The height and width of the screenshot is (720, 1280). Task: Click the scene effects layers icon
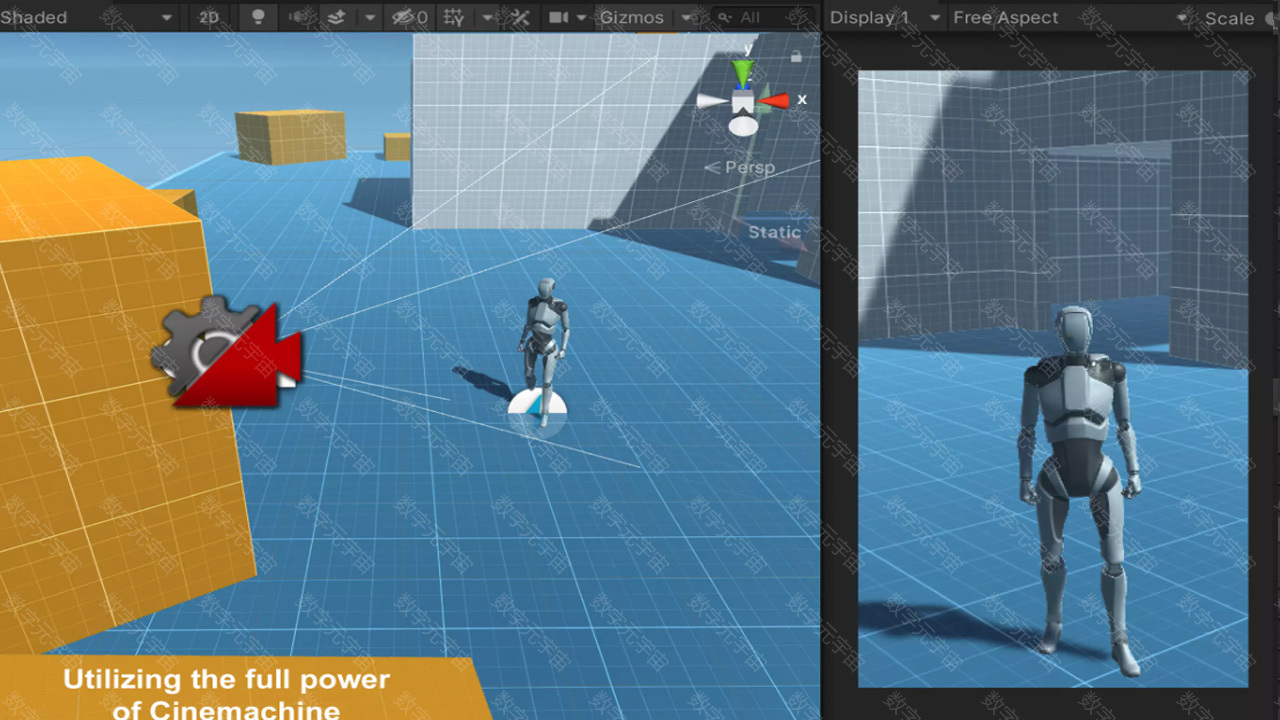[337, 17]
